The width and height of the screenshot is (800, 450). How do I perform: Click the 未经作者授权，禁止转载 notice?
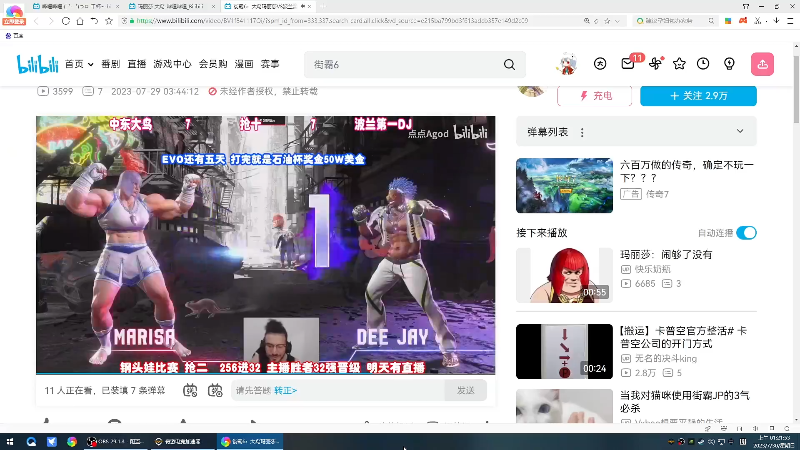(x=263, y=91)
